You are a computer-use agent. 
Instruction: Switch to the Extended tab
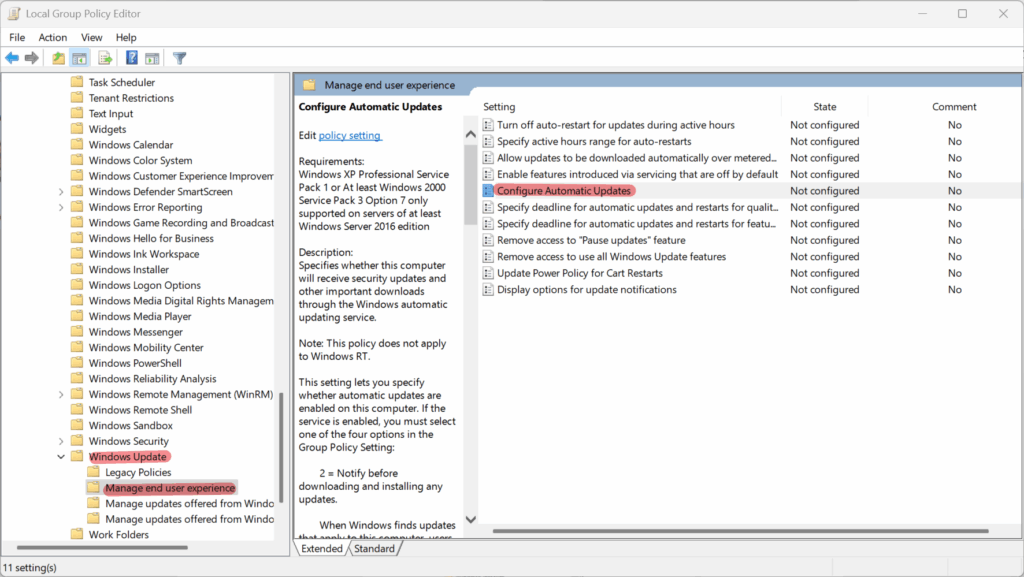(321, 548)
